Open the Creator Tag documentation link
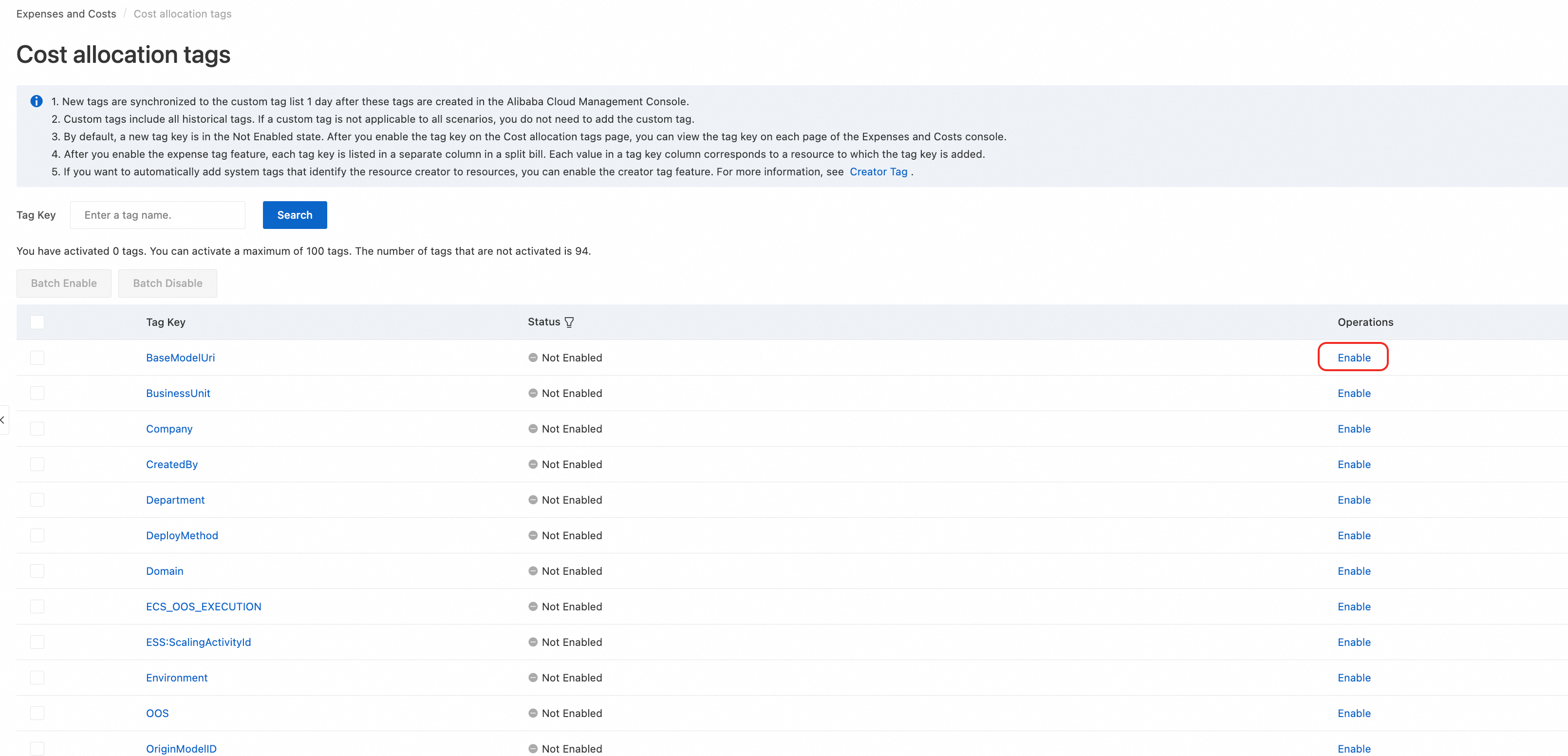Screen dimensions: 1568x756 coord(877,171)
